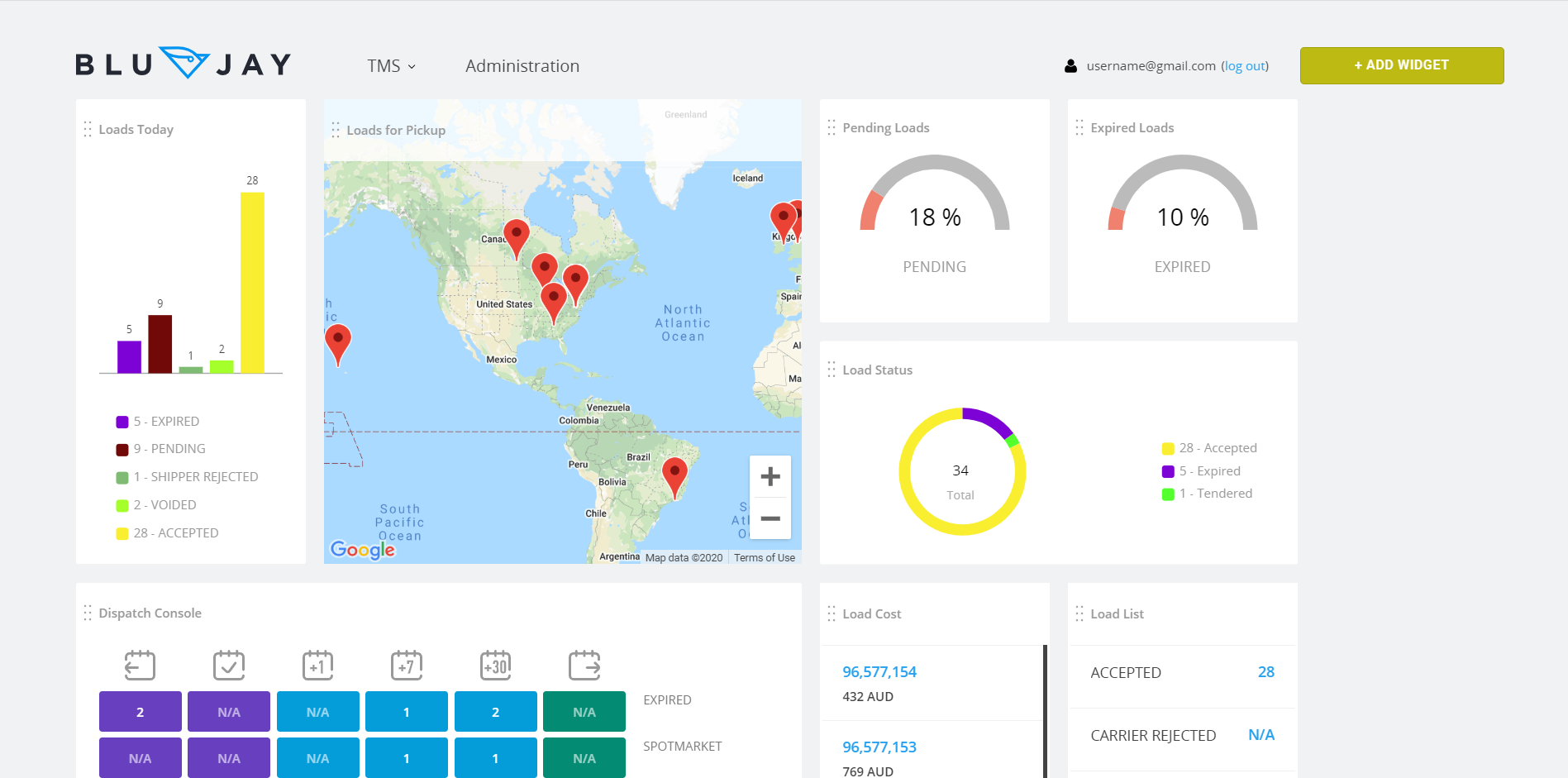
Task: Click the BluJay logo
Action: pos(183,64)
